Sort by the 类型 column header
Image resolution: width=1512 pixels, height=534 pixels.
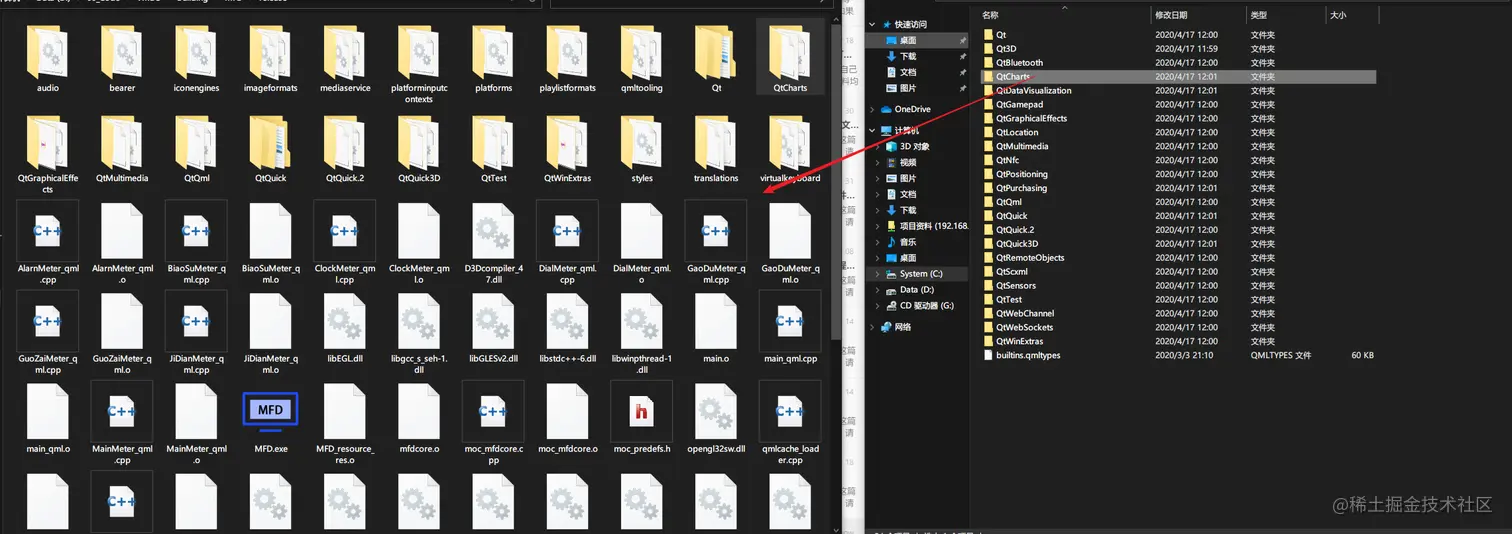click(1285, 15)
